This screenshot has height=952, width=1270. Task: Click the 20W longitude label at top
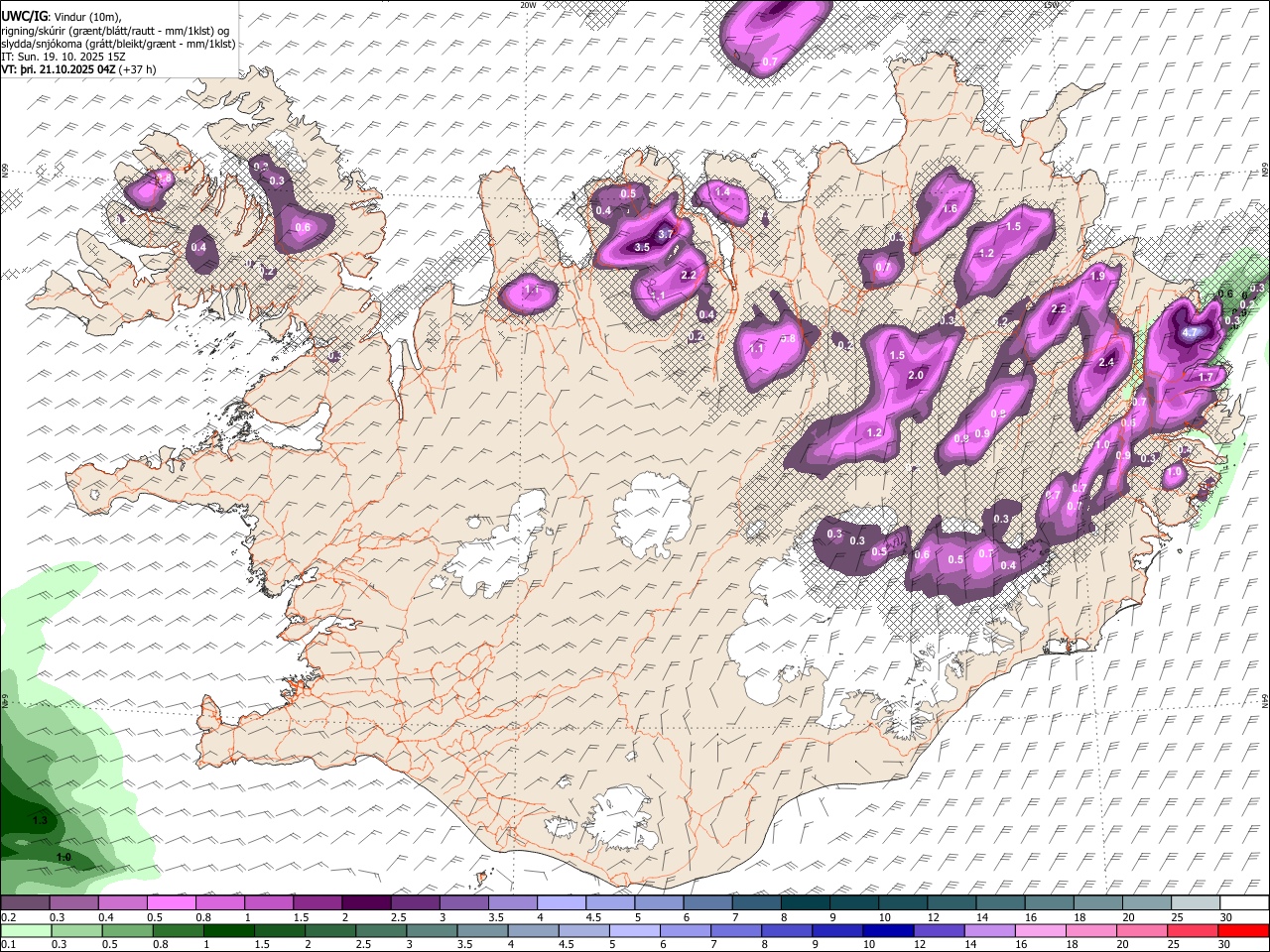pyautogui.click(x=528, y=5)
